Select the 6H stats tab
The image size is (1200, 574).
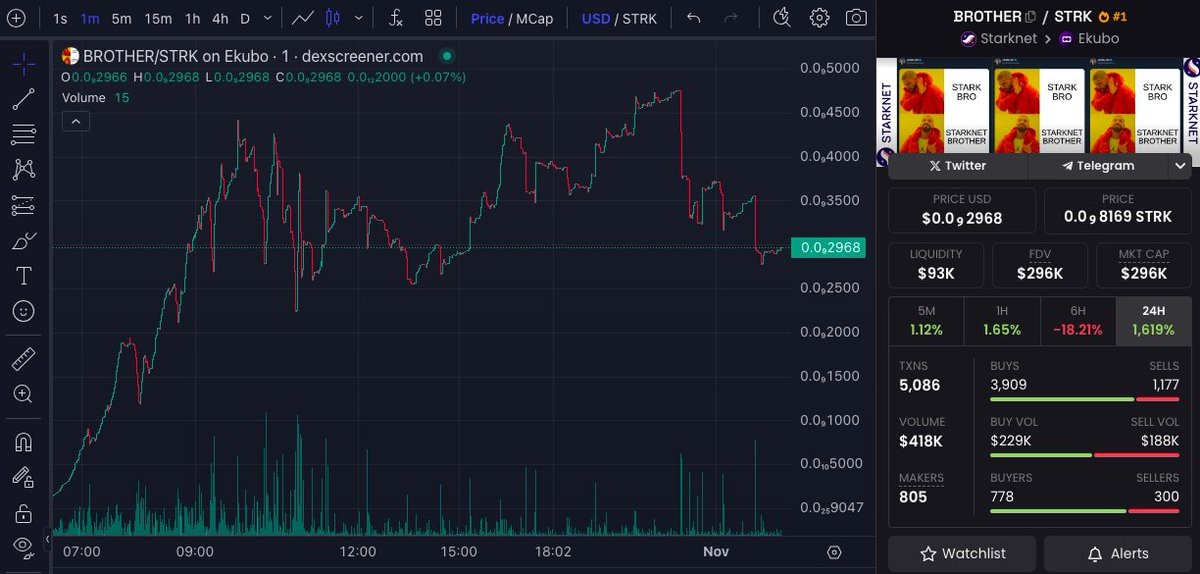1078,320
